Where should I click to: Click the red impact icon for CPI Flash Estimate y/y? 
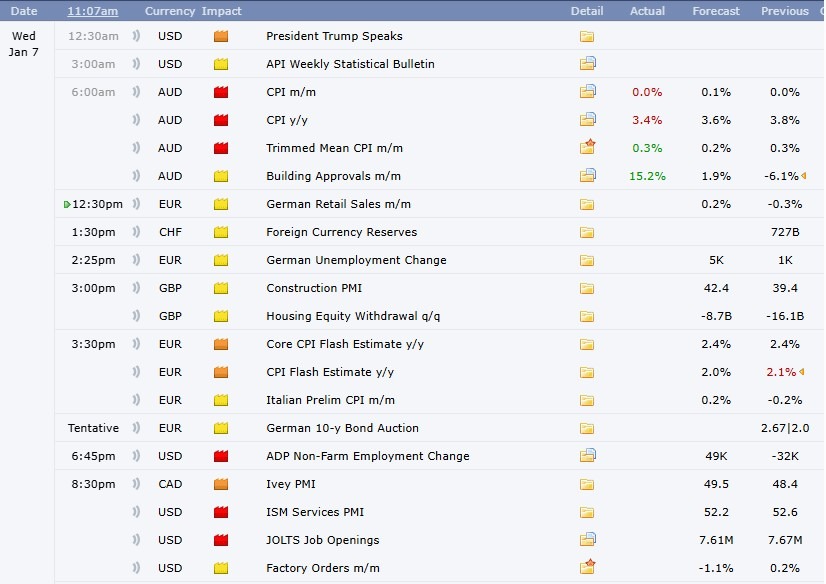point(220,372)
